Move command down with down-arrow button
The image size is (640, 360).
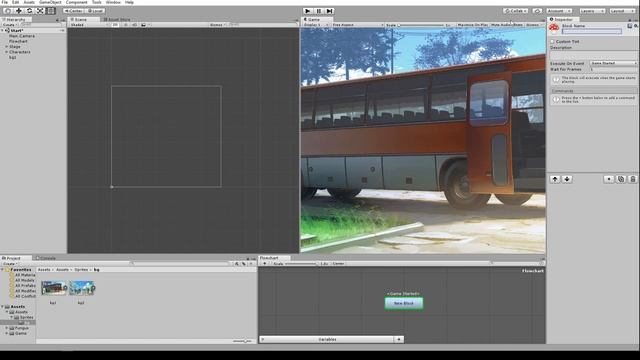pyautogui.click(x=567, y=179)
